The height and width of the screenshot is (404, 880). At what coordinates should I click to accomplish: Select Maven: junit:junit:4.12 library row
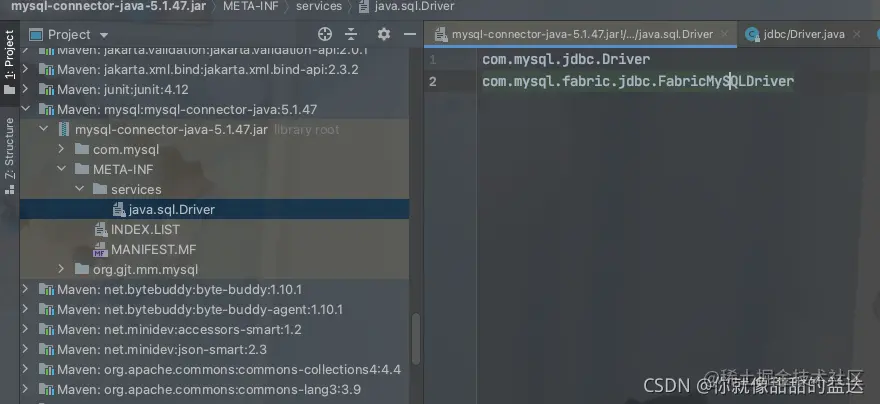tap(214, 90)
